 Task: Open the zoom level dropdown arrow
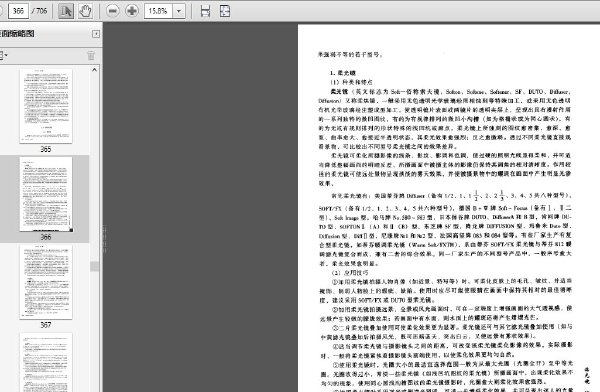(x=179, y=11)
